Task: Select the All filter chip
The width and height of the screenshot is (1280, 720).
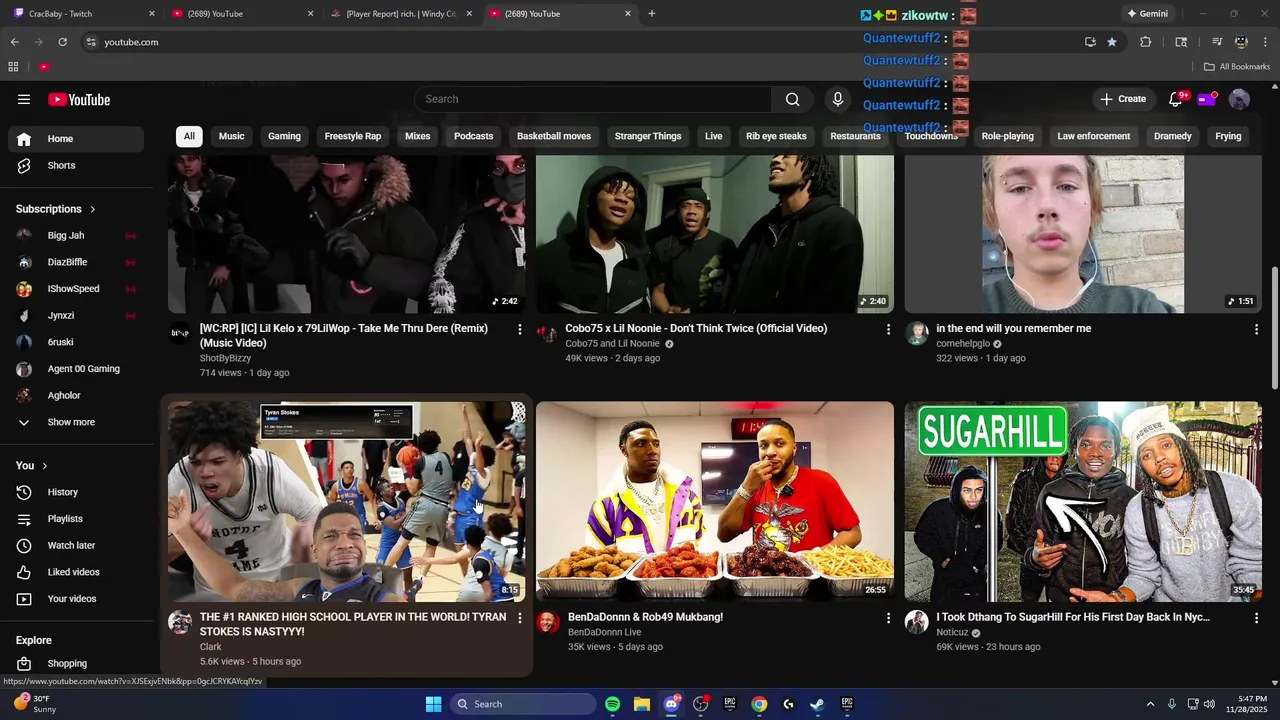Action: [x=189, y=136]
